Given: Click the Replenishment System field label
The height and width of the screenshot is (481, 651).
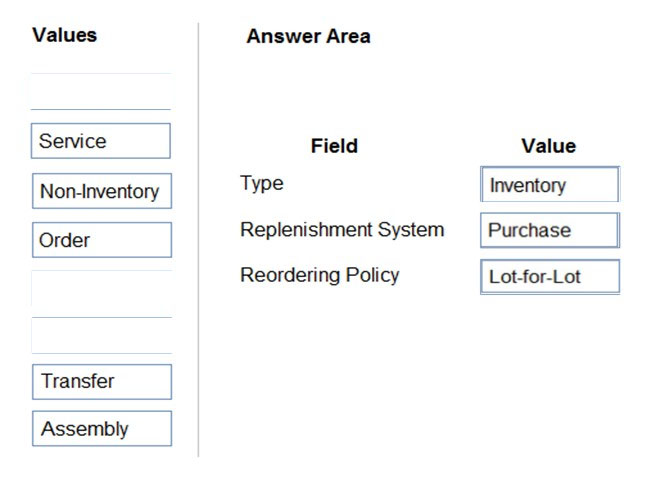Looking at the screenshot, I should 342,229.
